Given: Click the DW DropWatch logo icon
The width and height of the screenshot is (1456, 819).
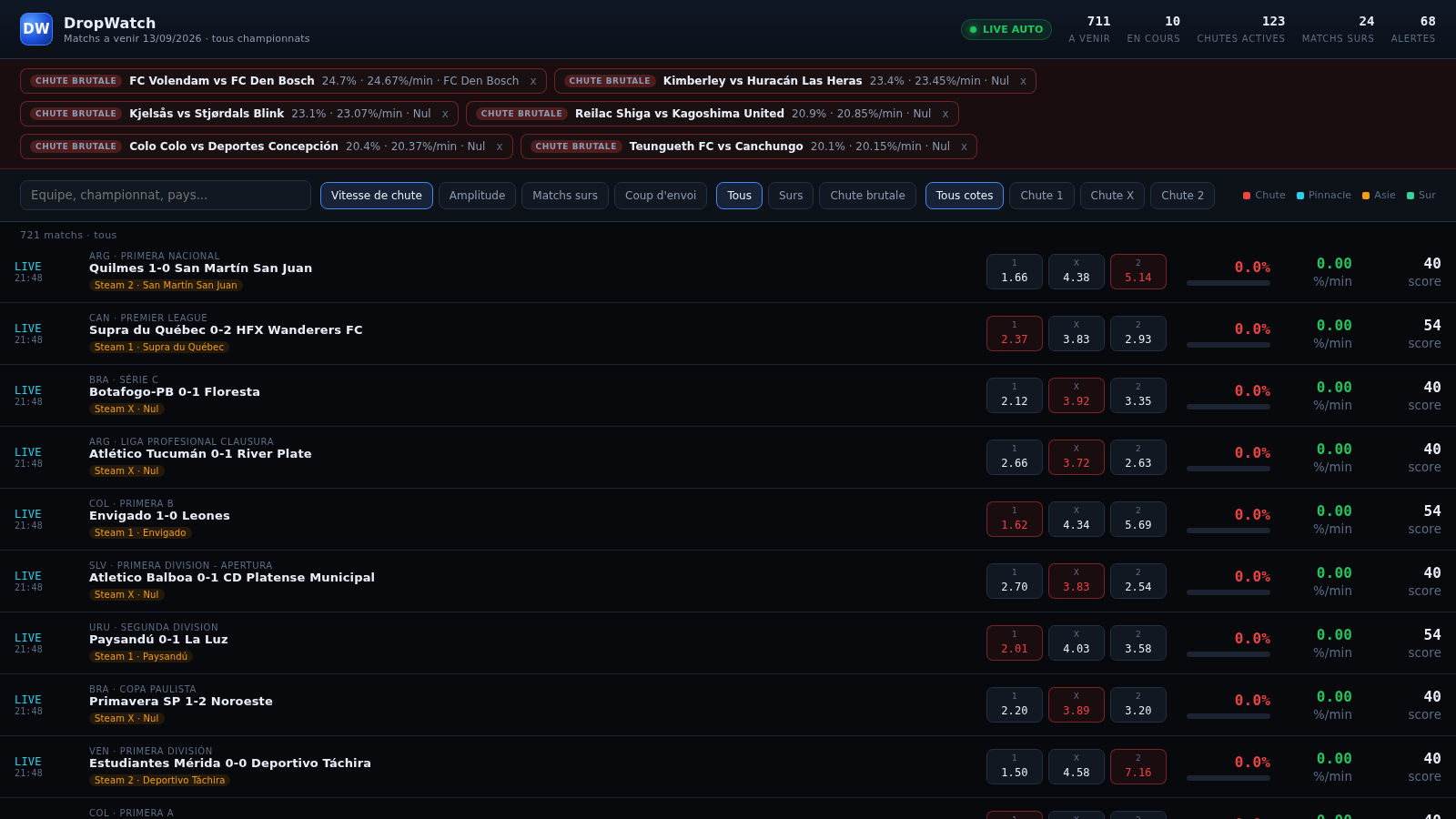Looking at the screenshot, I should 36,29.
